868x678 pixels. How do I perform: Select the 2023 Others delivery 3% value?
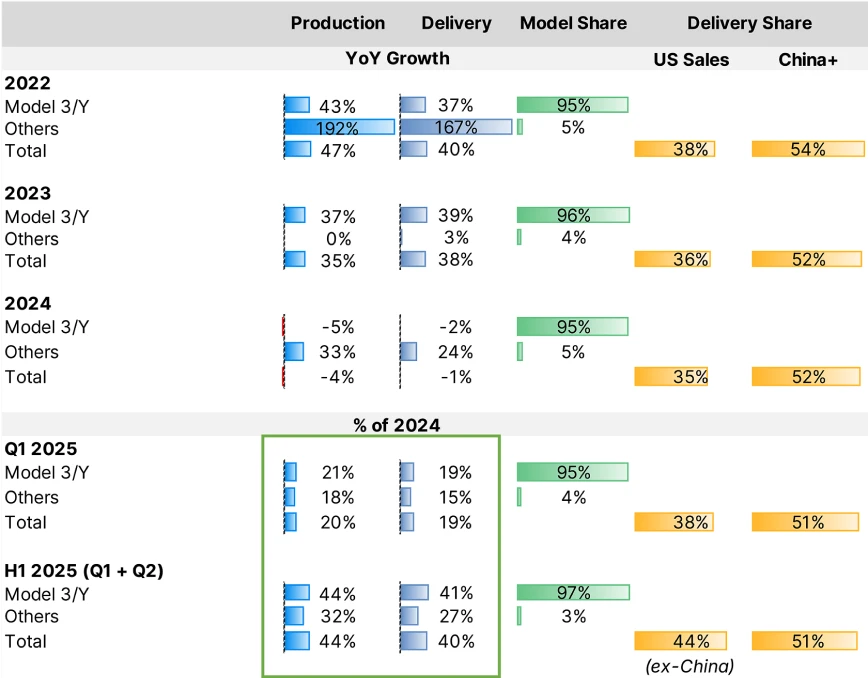tap(455, 238)
